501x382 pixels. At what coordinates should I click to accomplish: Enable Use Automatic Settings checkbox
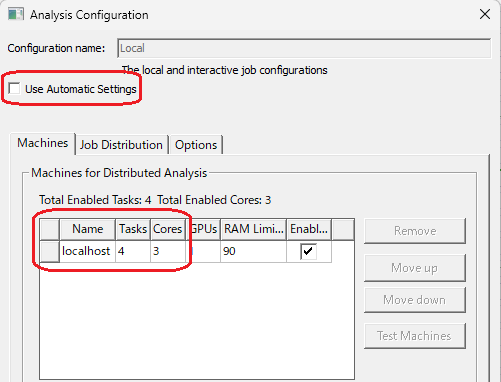(x=14, y=89)
